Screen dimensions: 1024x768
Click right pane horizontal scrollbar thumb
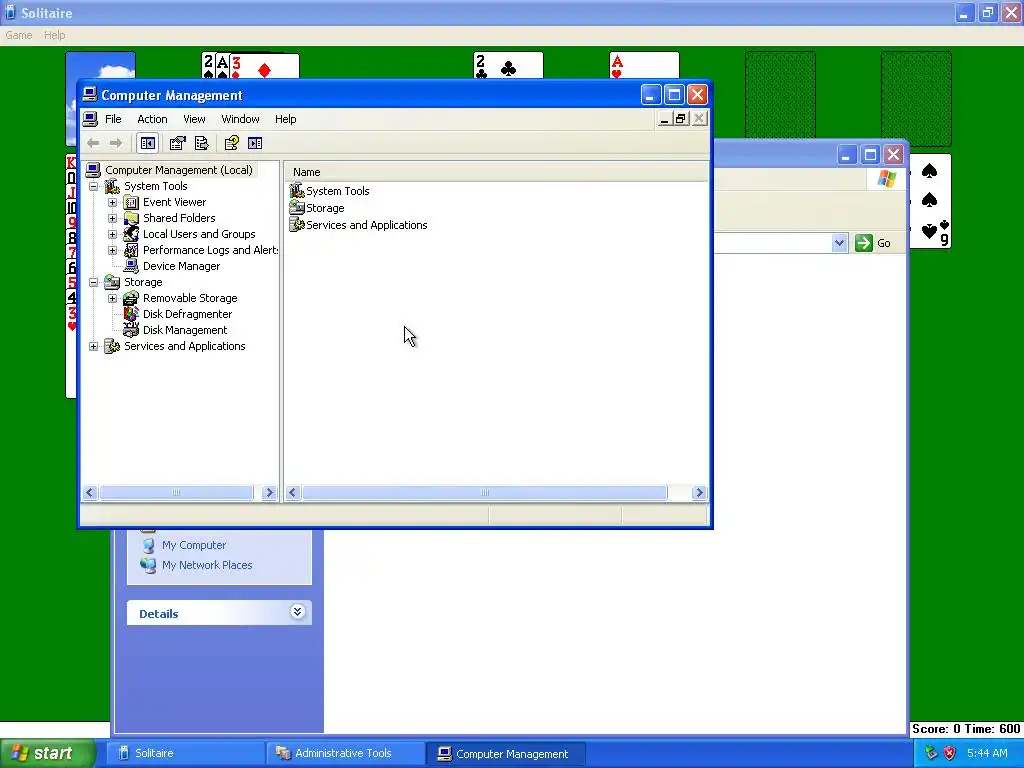[485, 492]
